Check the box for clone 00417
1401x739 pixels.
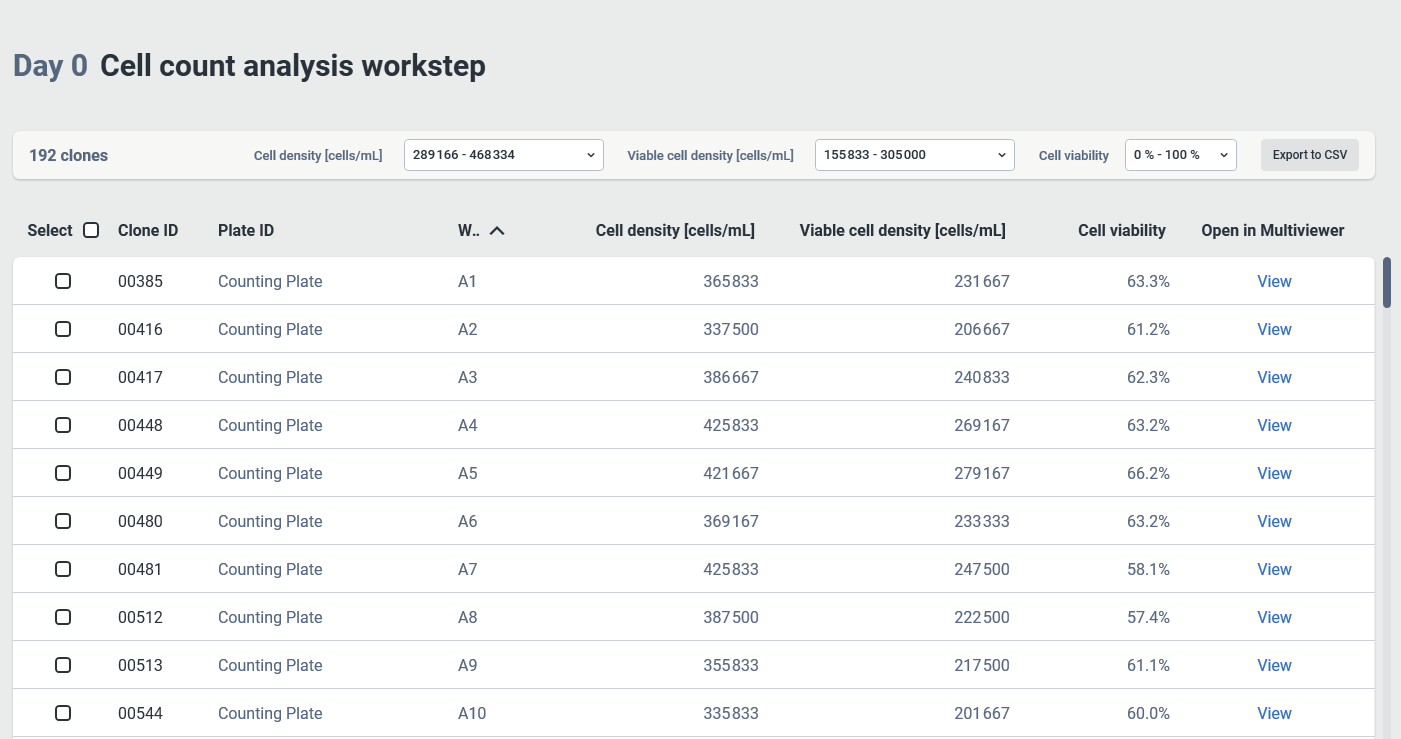click(63, 377)
